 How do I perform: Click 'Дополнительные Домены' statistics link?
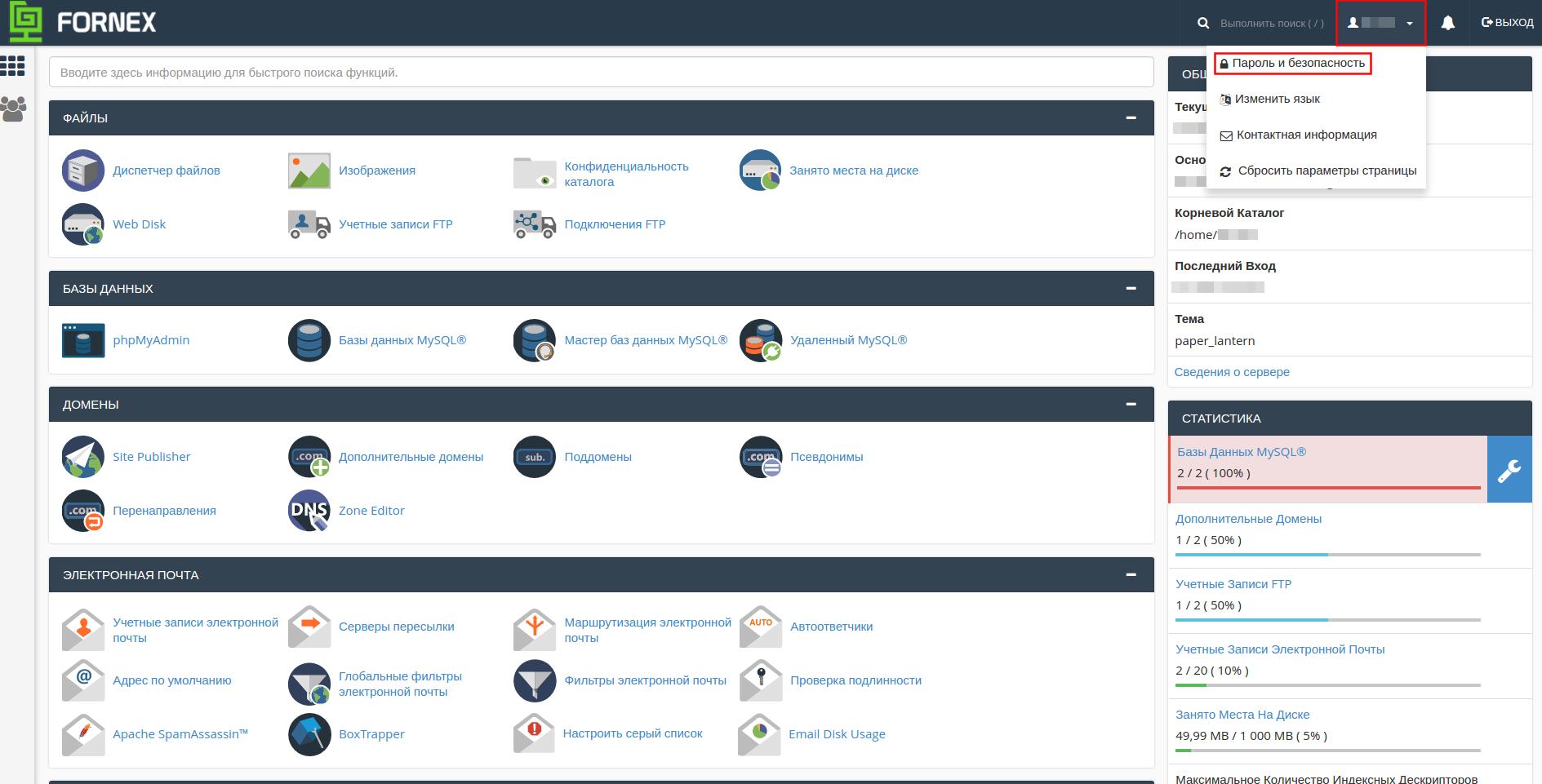tap(1248, 519)
